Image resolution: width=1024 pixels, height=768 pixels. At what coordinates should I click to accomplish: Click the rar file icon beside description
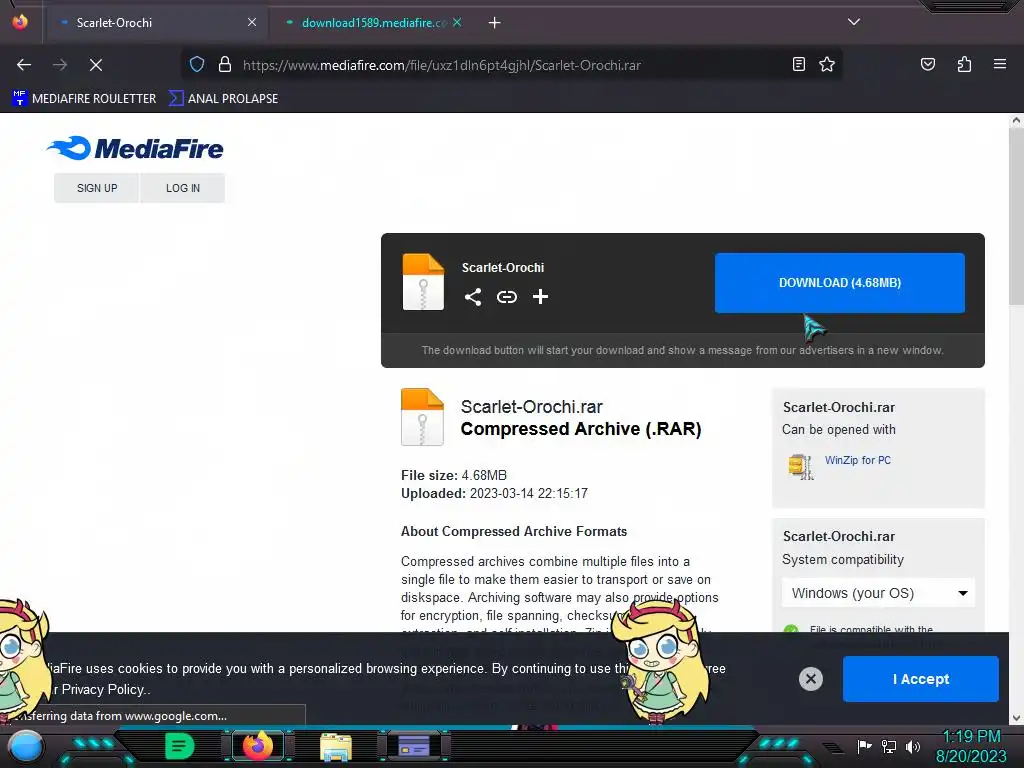(x=423, y=417)
